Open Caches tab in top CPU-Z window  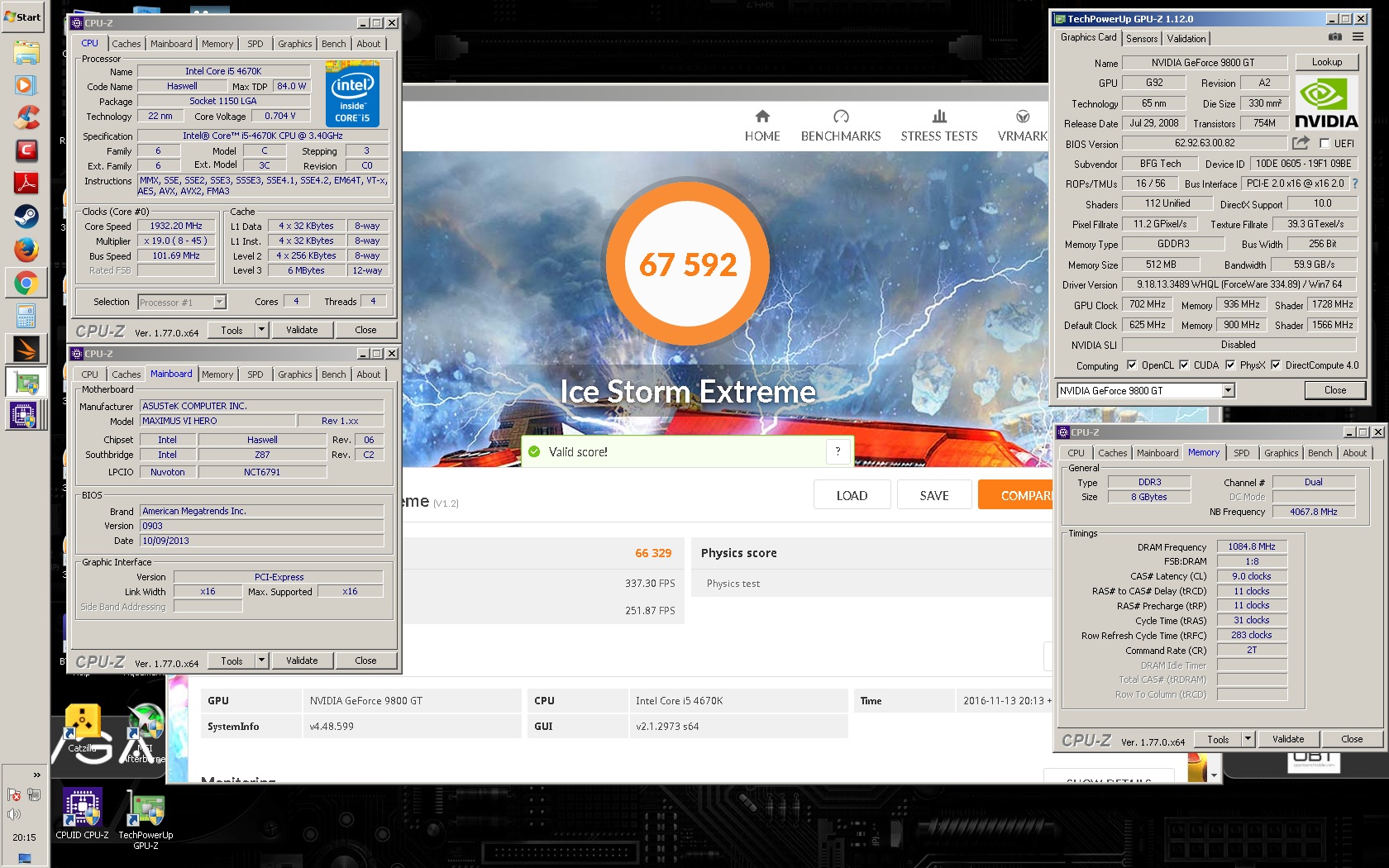[126, 44]
